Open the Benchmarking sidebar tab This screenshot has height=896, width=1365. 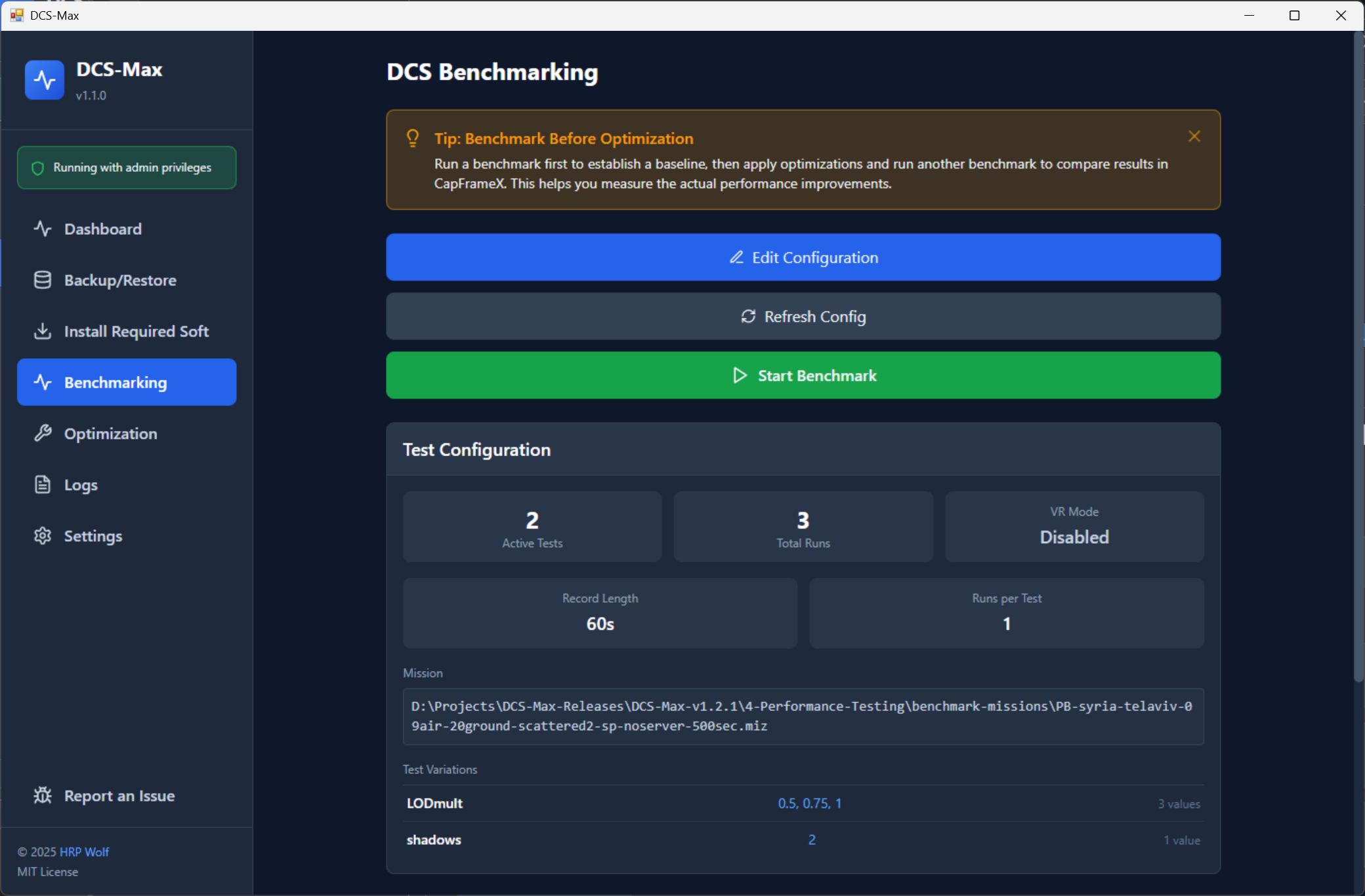pyautogui.click(x=127, y=382)
